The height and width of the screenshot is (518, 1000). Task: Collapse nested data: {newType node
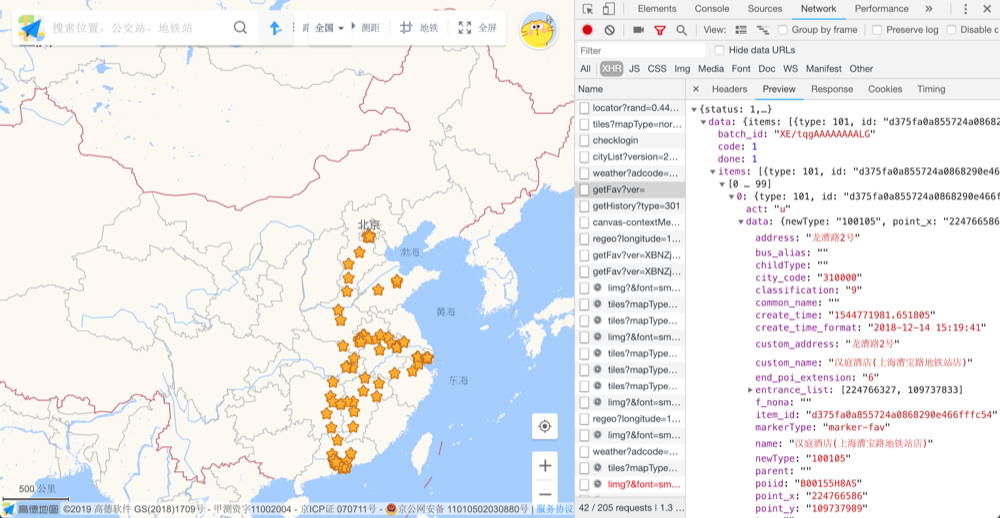pyautogui.click(x=742, y=221)
